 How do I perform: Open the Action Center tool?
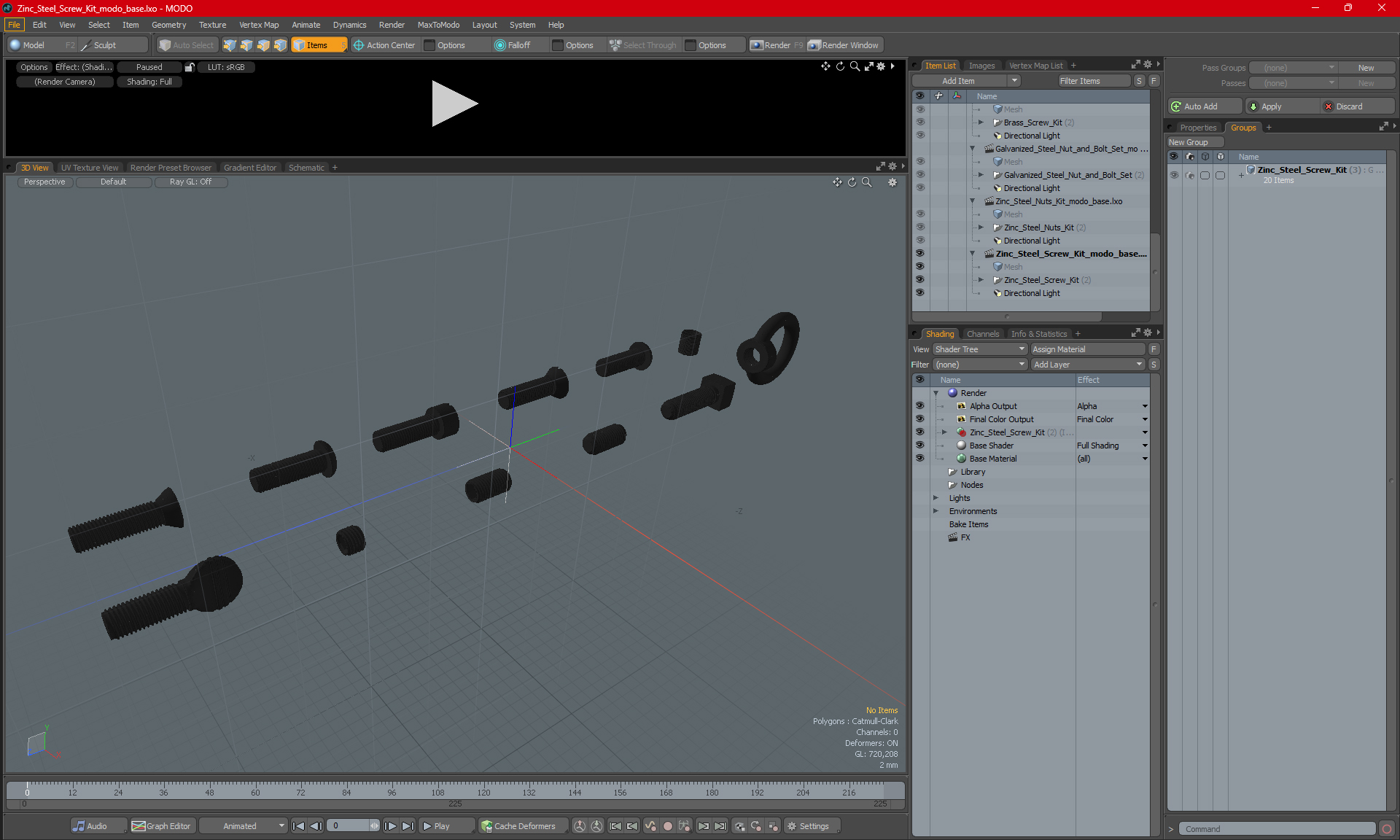coord(384,45)
